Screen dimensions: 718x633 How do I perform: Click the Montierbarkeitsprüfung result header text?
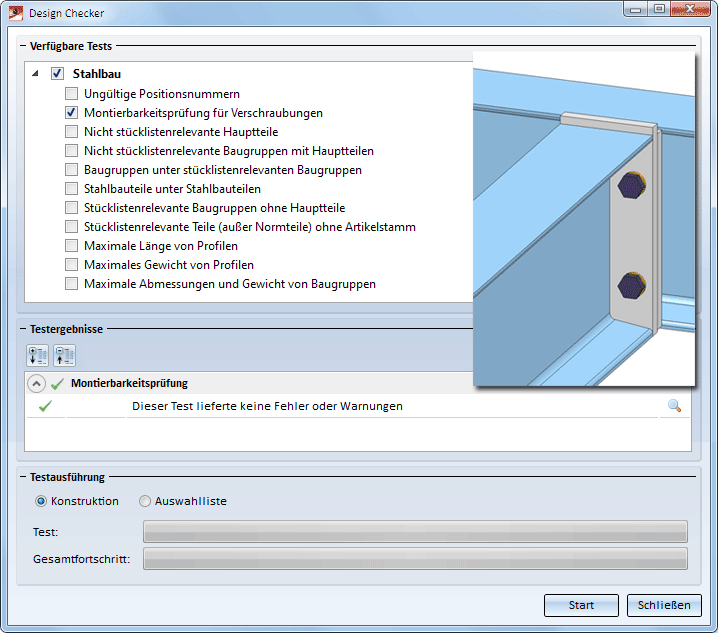[129, 383]
